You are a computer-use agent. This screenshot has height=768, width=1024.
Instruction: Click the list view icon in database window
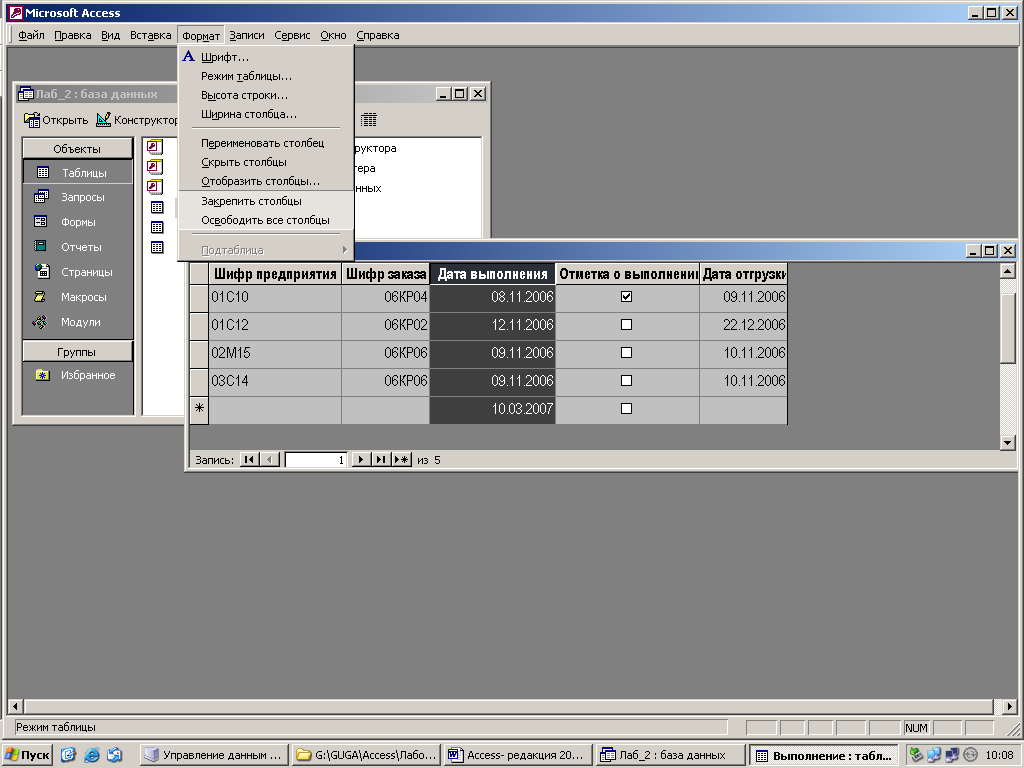click(x=369, y=120)
